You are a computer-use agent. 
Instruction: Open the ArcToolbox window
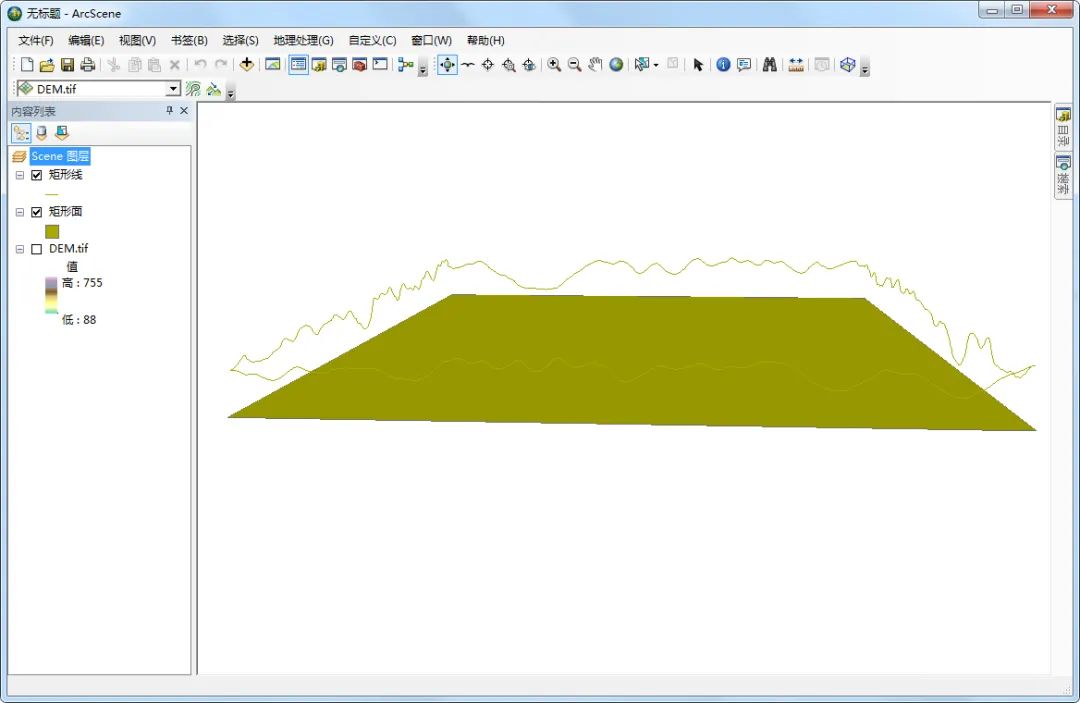coord(360,65)
